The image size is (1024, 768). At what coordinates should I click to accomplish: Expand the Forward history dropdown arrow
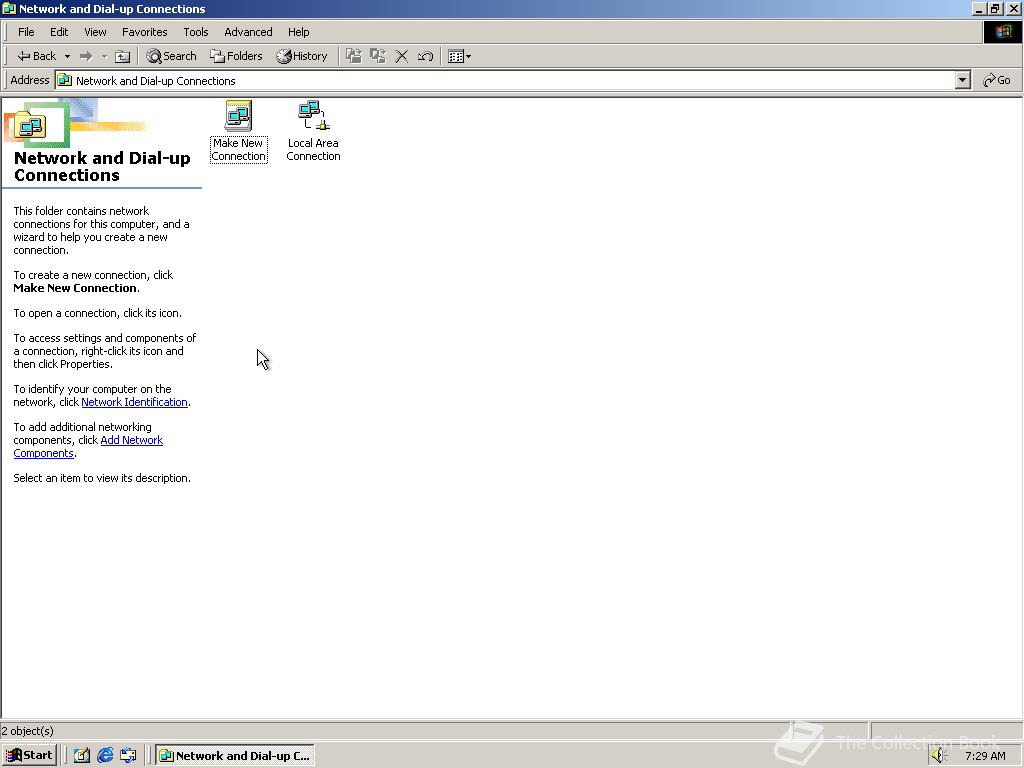pyautogui.click(x=104, y=56)
